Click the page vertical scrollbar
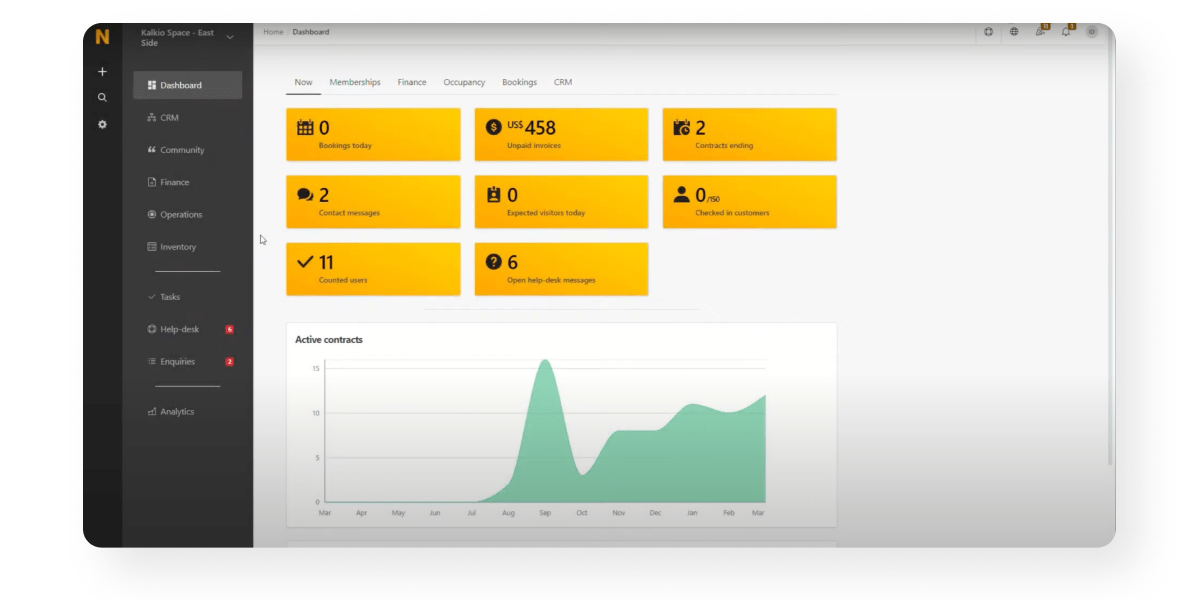This screenshot has width=1200, height=600. coord(1109,250)
